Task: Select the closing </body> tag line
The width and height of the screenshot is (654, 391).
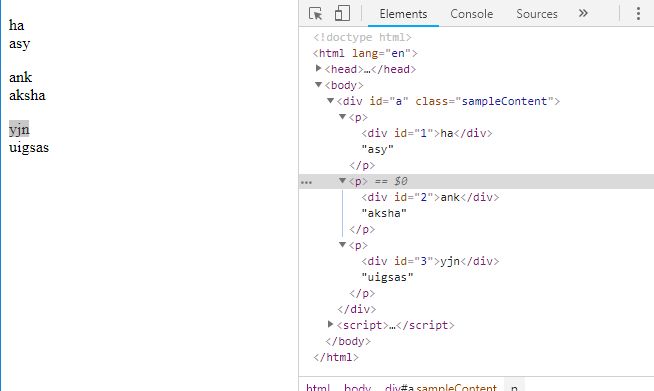Action: pyautogui.click(x=348, y=341)
